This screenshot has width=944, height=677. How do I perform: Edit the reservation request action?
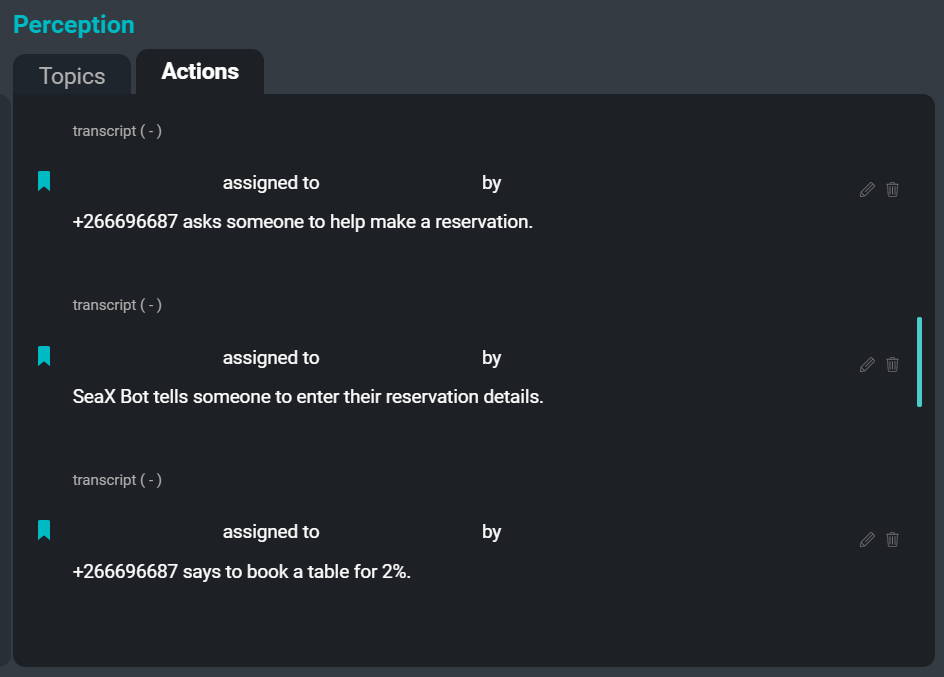pyautogui.click(x=866, y=189)
